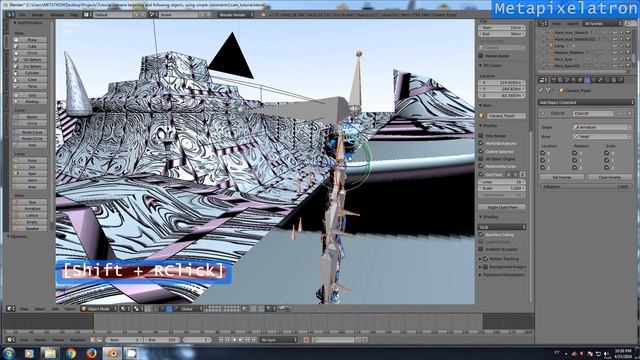Open the Add Object Constraint dropdown

tap(586, 102)
